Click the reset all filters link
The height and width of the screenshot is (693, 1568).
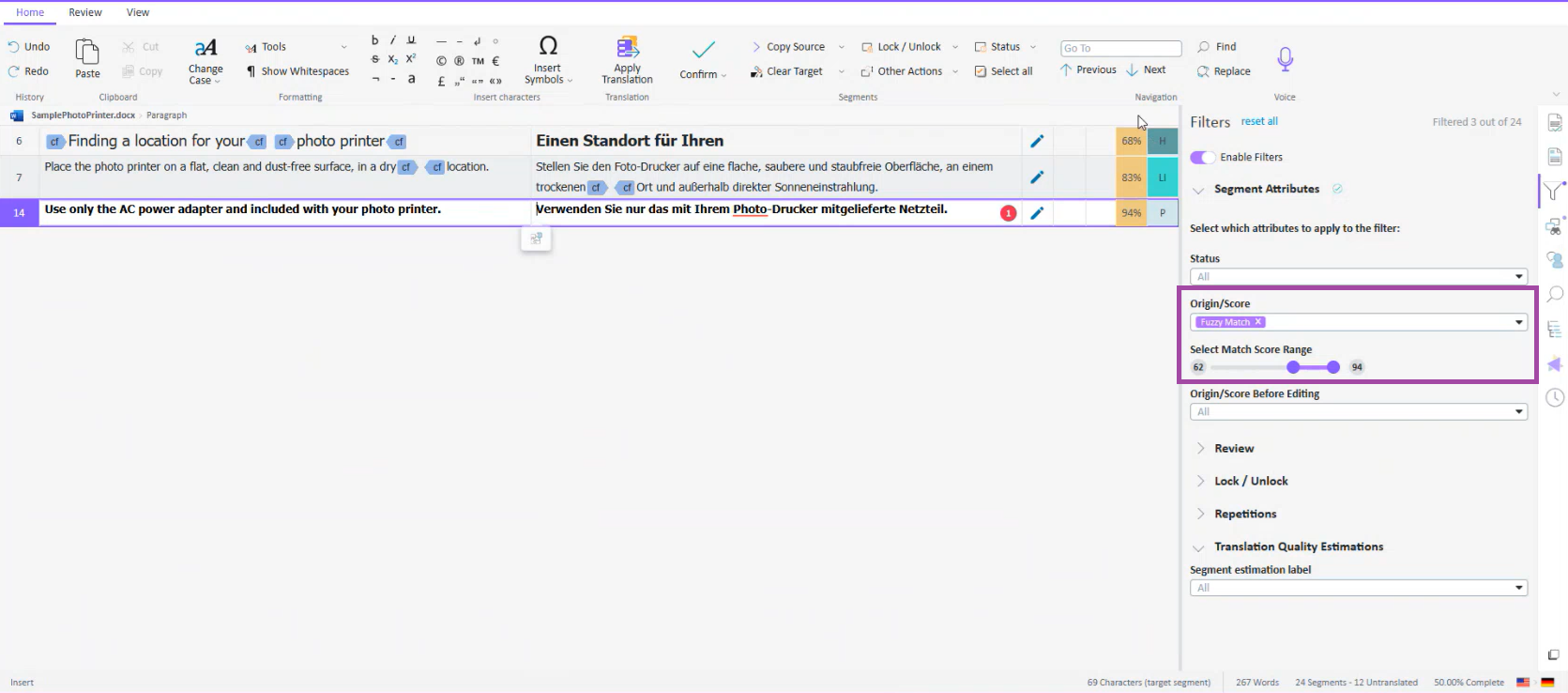1259,121
